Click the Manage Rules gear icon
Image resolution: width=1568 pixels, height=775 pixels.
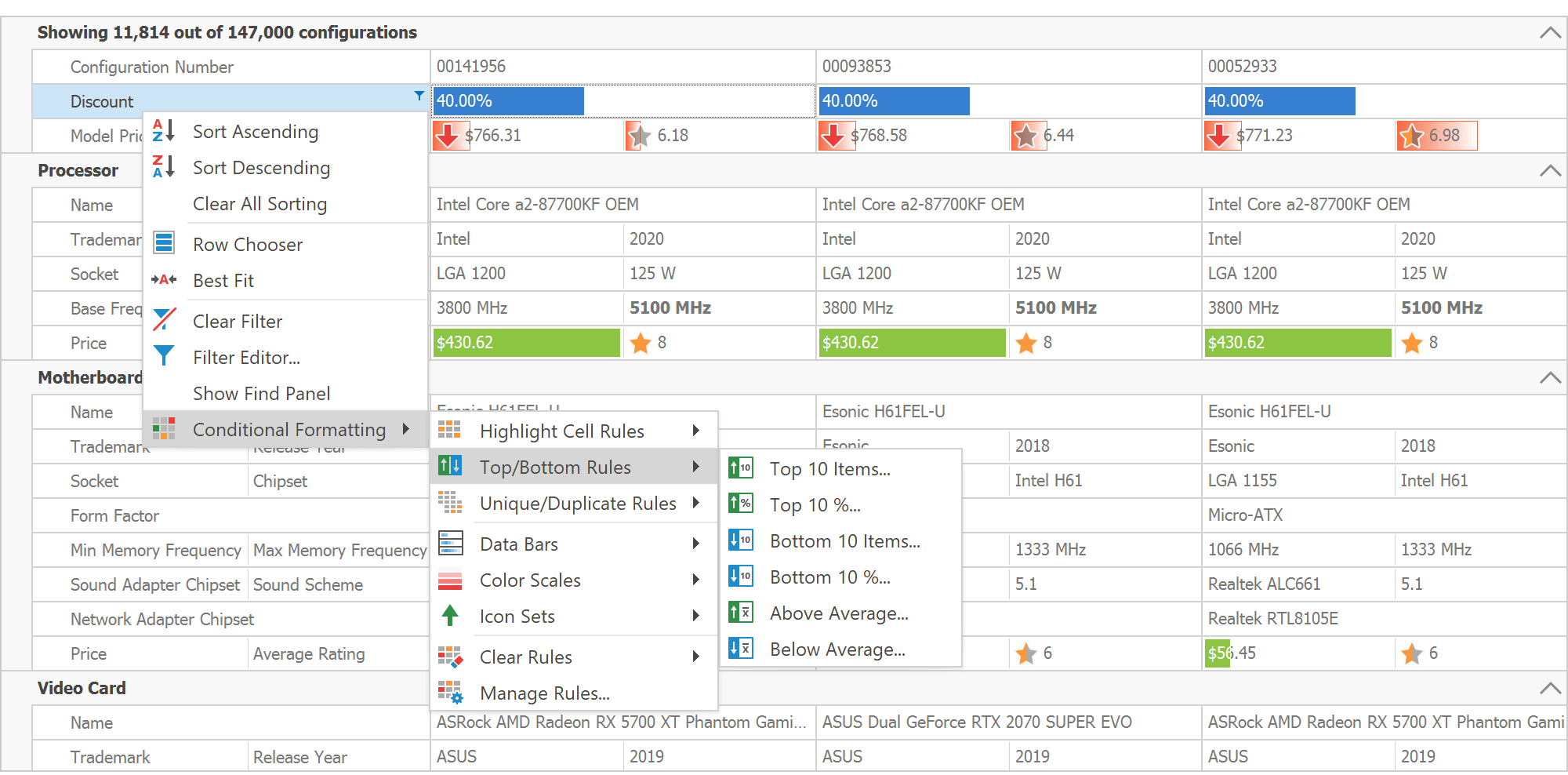[x=449, y=693]
